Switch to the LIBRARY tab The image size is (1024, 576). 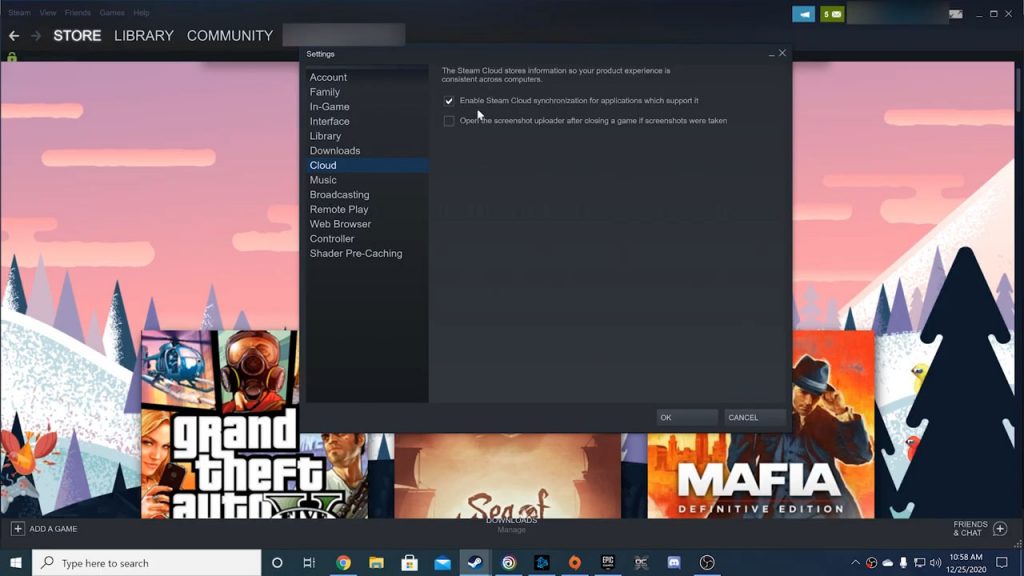coord(144,36)
